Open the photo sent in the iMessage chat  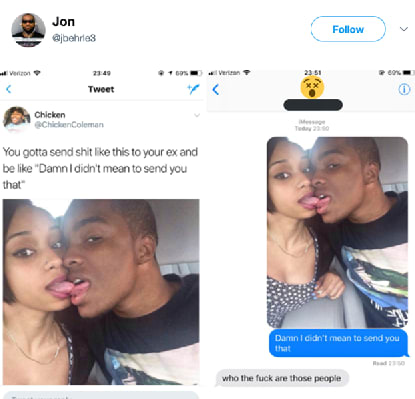(337, 232)
